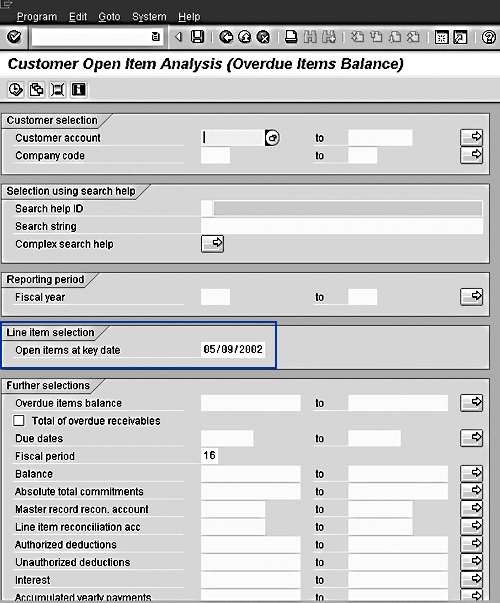The height and width of the screenshot is (603, 500).
Task: Open value help beside Customer account
Action: [x=272, y=138]
